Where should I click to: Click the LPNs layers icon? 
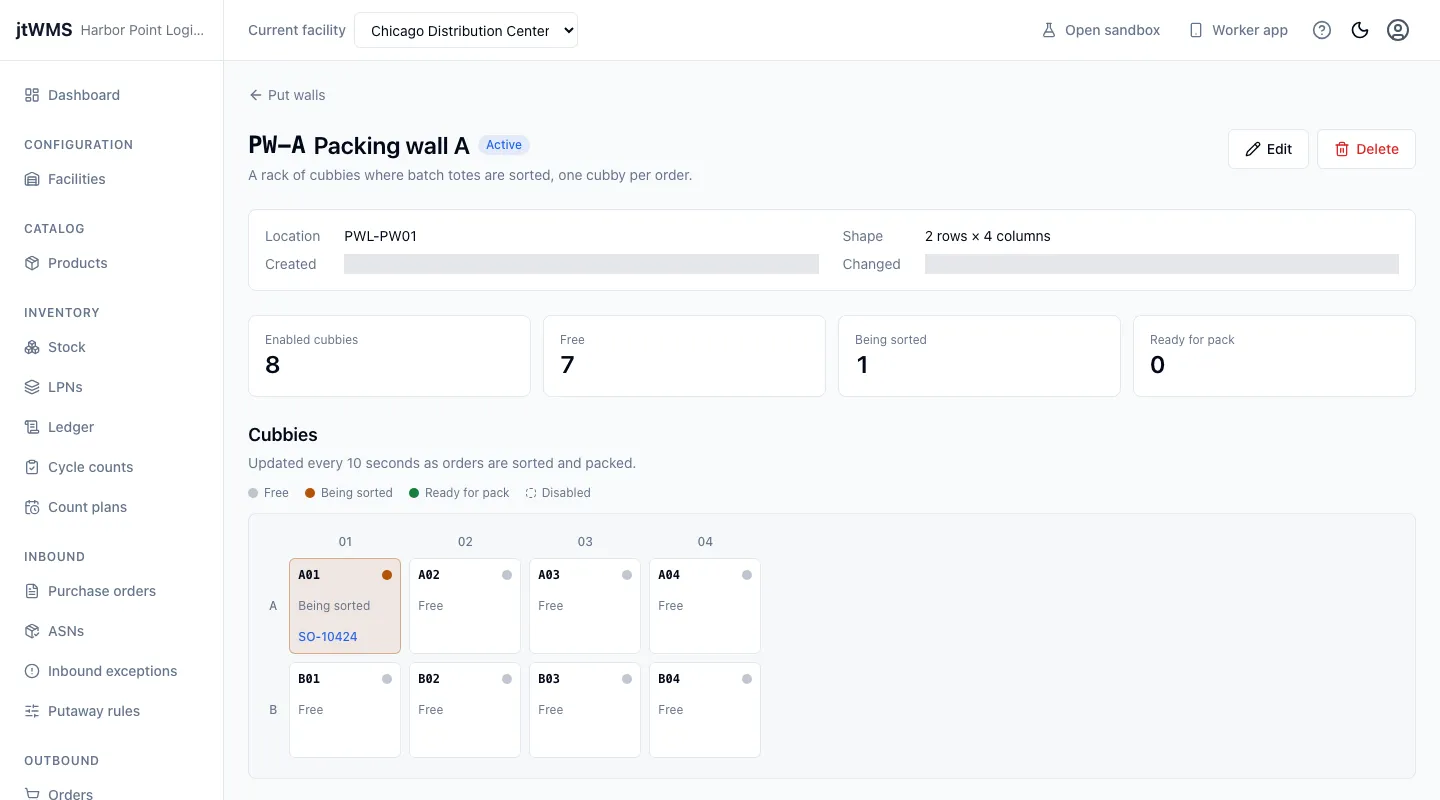click(x=32, y=387)
